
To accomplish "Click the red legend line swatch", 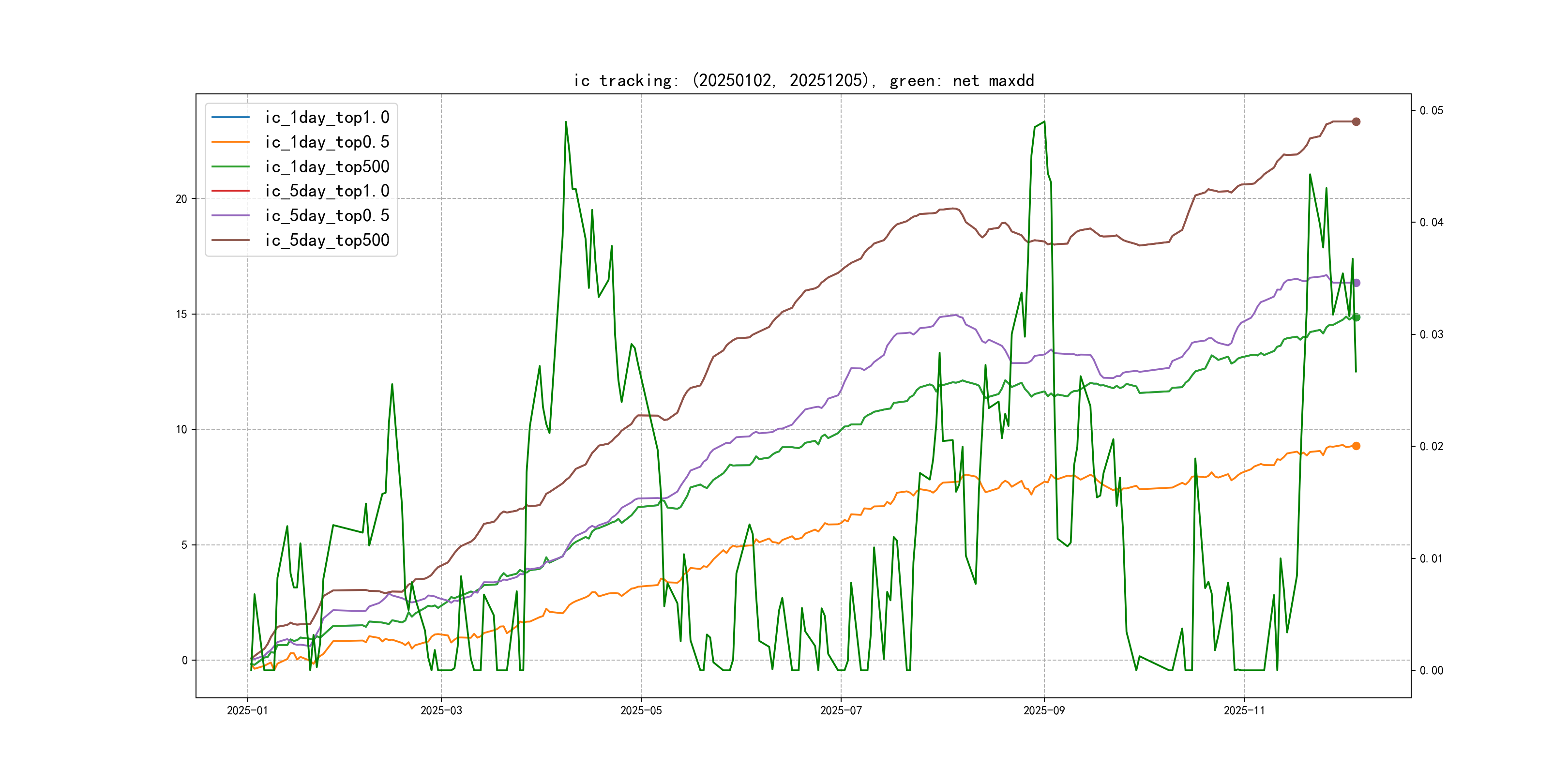I will 230,191.
